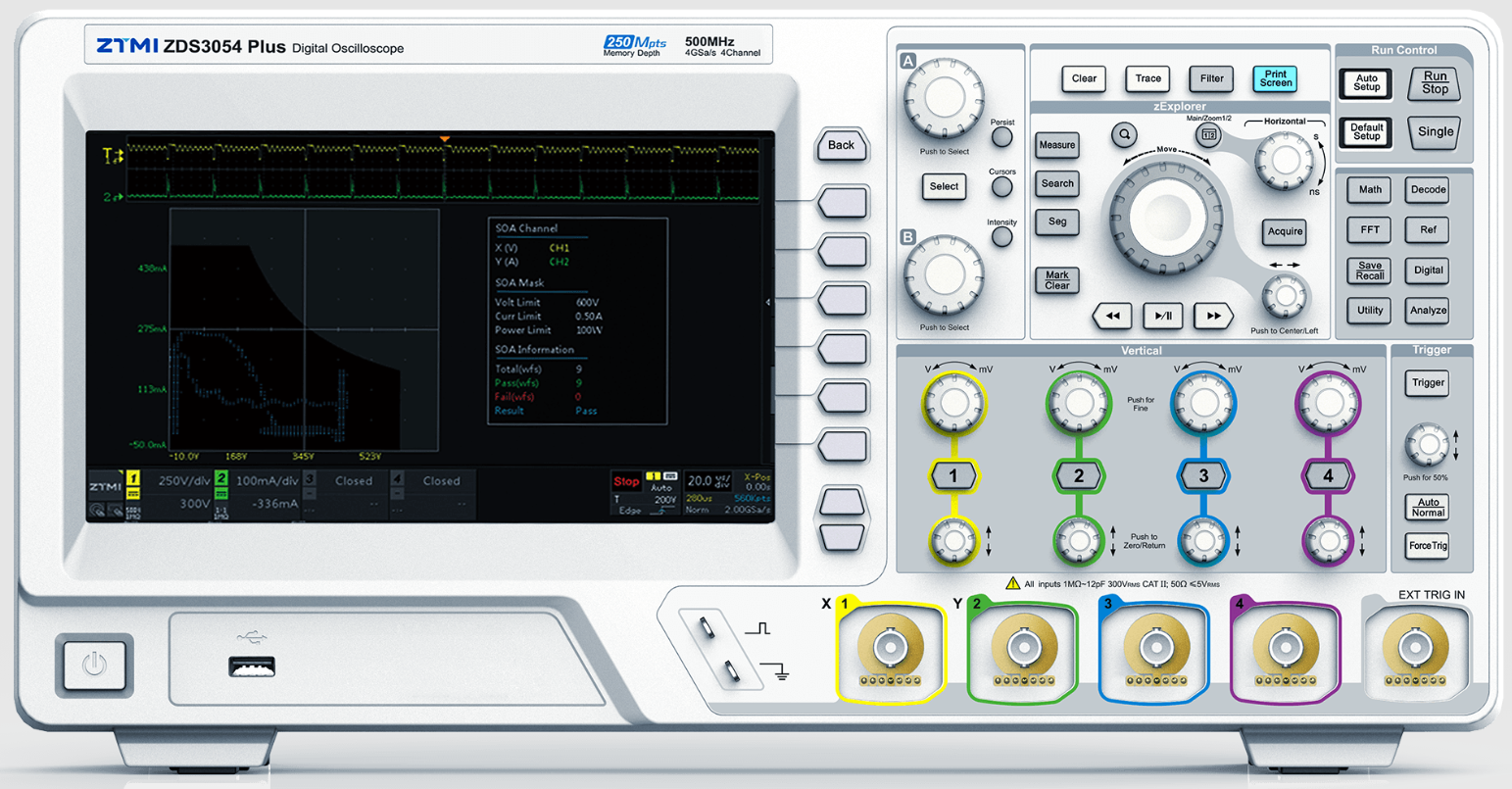Click the Auto Setup button
Screen dimensions: 1512x789
1366,83
